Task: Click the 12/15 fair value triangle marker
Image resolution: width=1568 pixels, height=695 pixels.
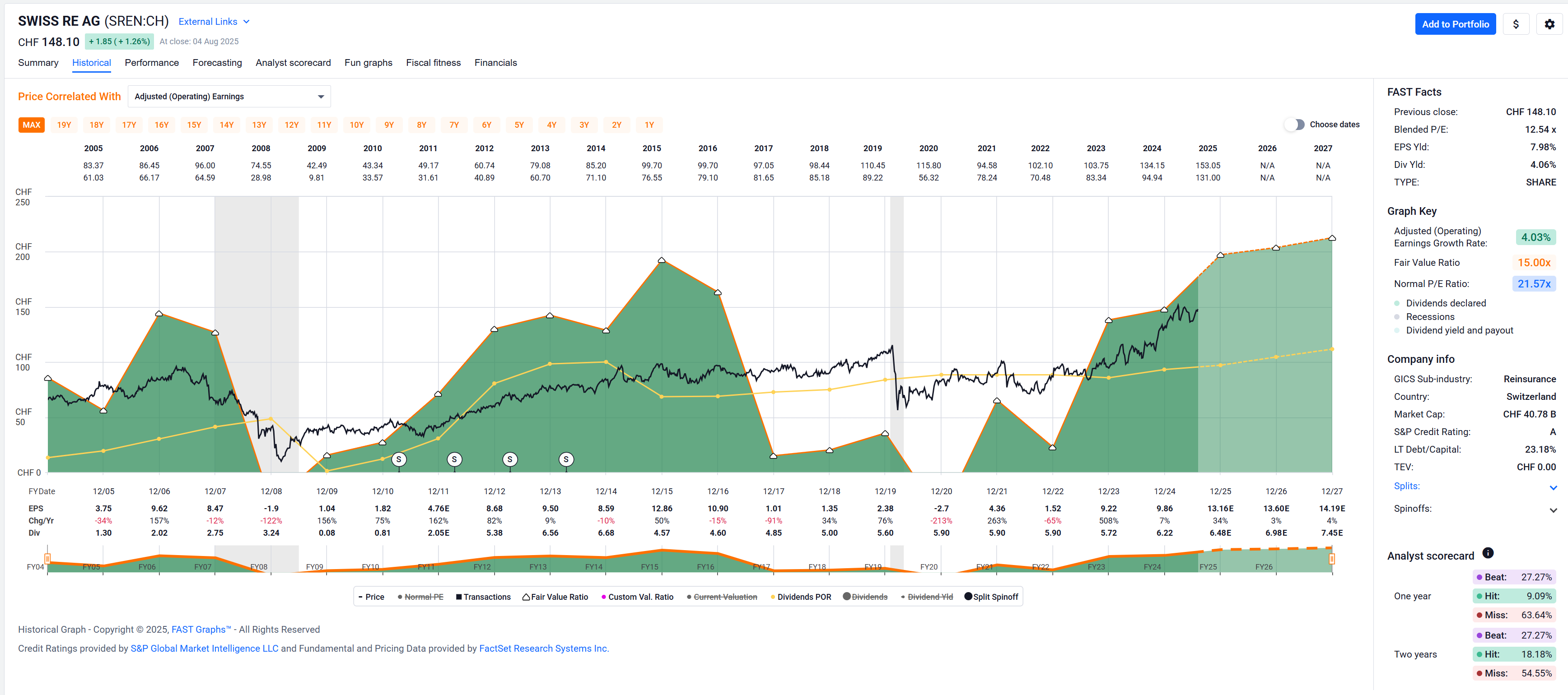Action: tap(662, 260)
